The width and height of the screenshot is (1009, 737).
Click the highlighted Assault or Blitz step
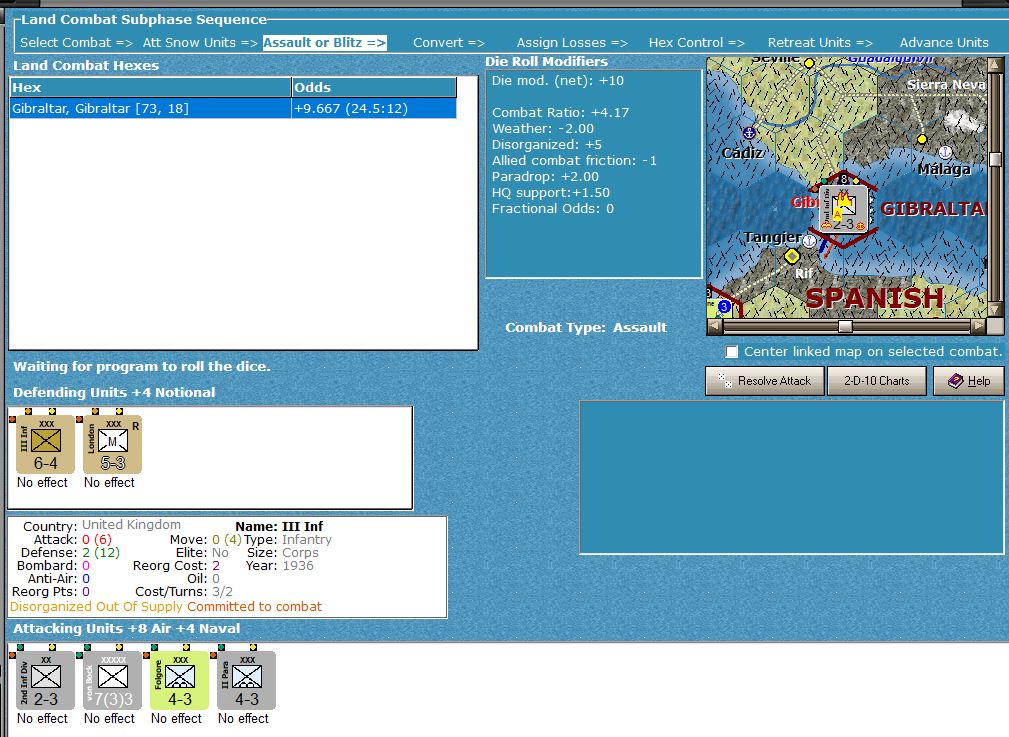pos(324,42)
